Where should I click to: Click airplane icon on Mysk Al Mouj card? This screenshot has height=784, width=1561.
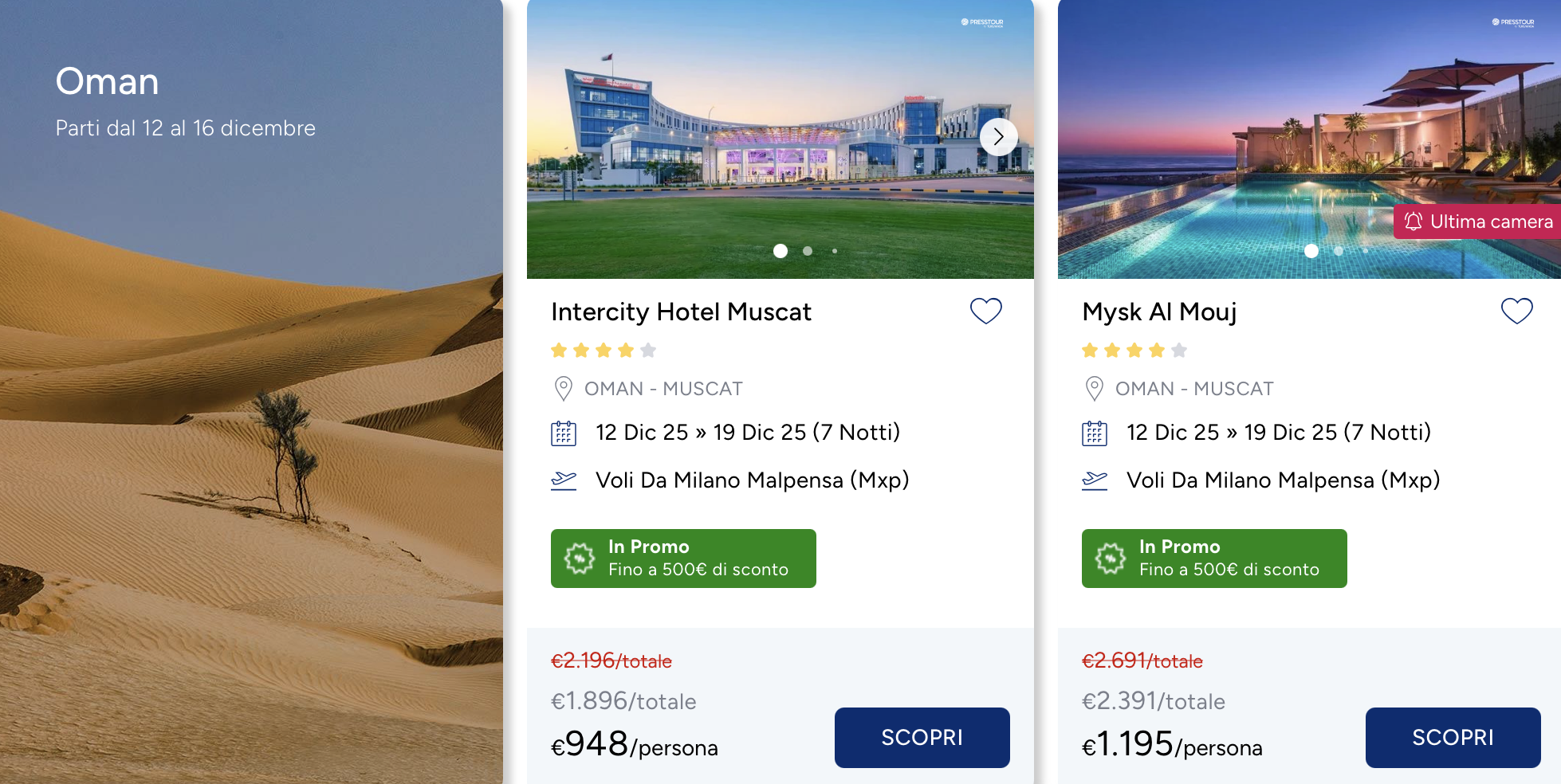click(x=1095, y=480)
